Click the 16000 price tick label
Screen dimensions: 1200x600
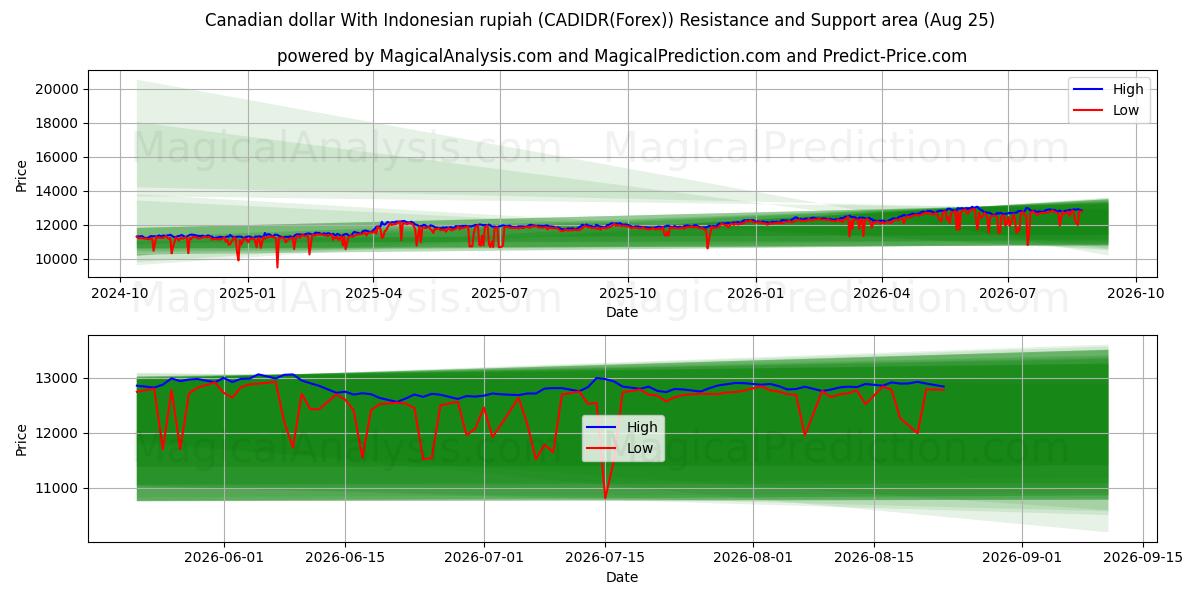click(59, 157)
